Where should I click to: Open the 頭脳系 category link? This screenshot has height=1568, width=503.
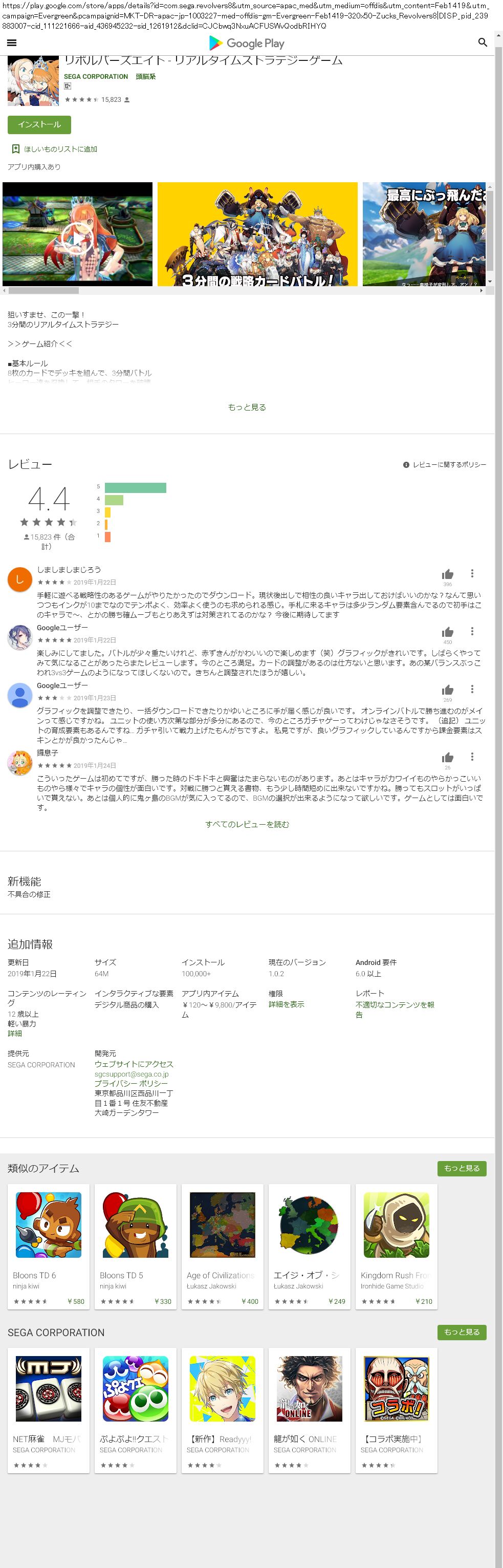pos(145,77)
